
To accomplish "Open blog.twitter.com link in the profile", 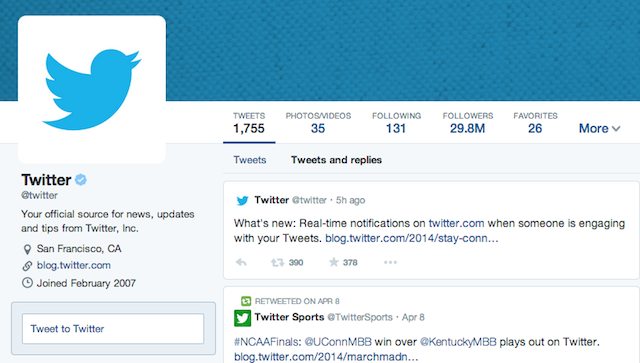I will 73,265.
